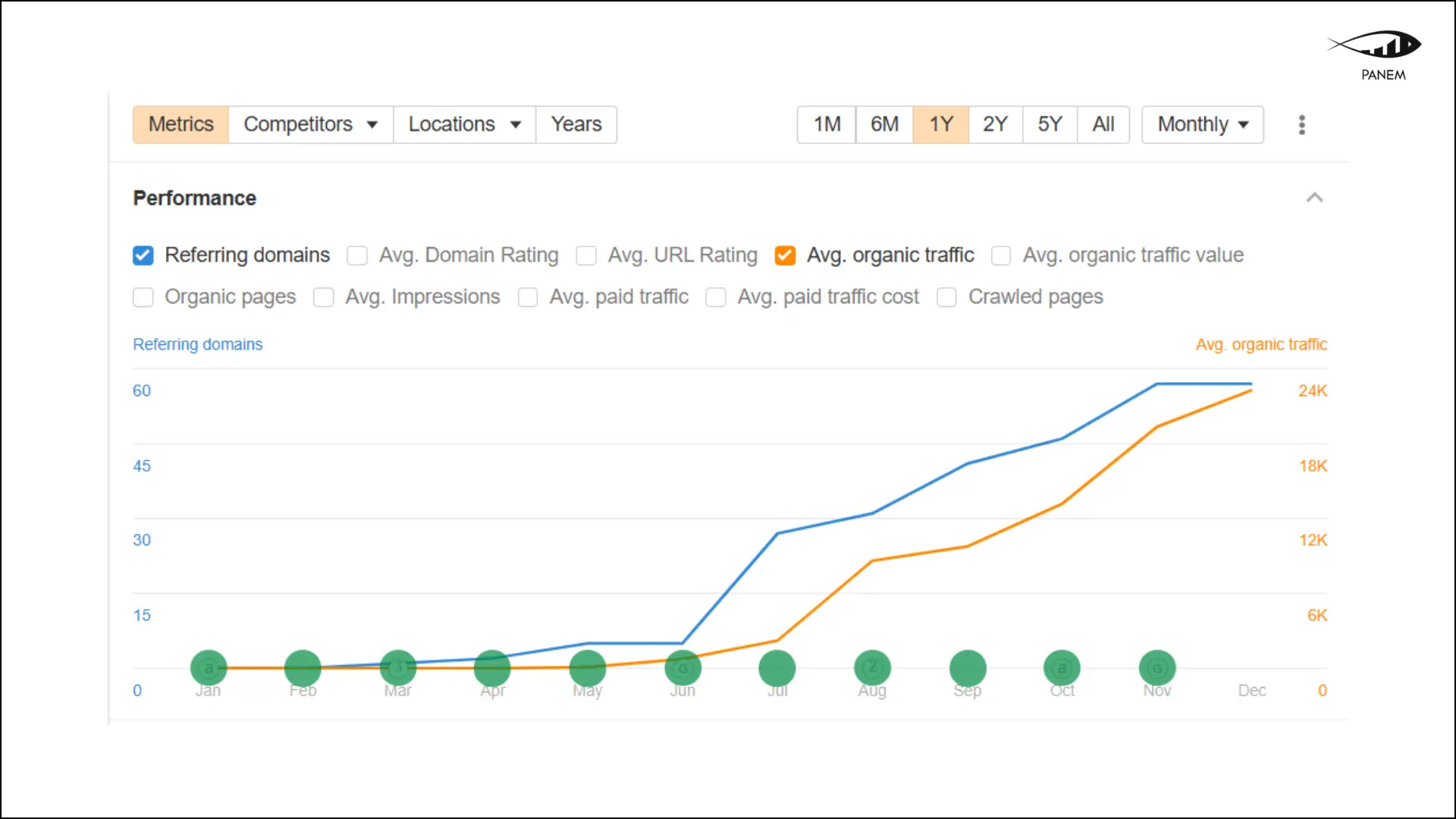Click the Google event marker near Nov
Image resolution: width=1456 pixels, height=819 pixels.
1157,667
